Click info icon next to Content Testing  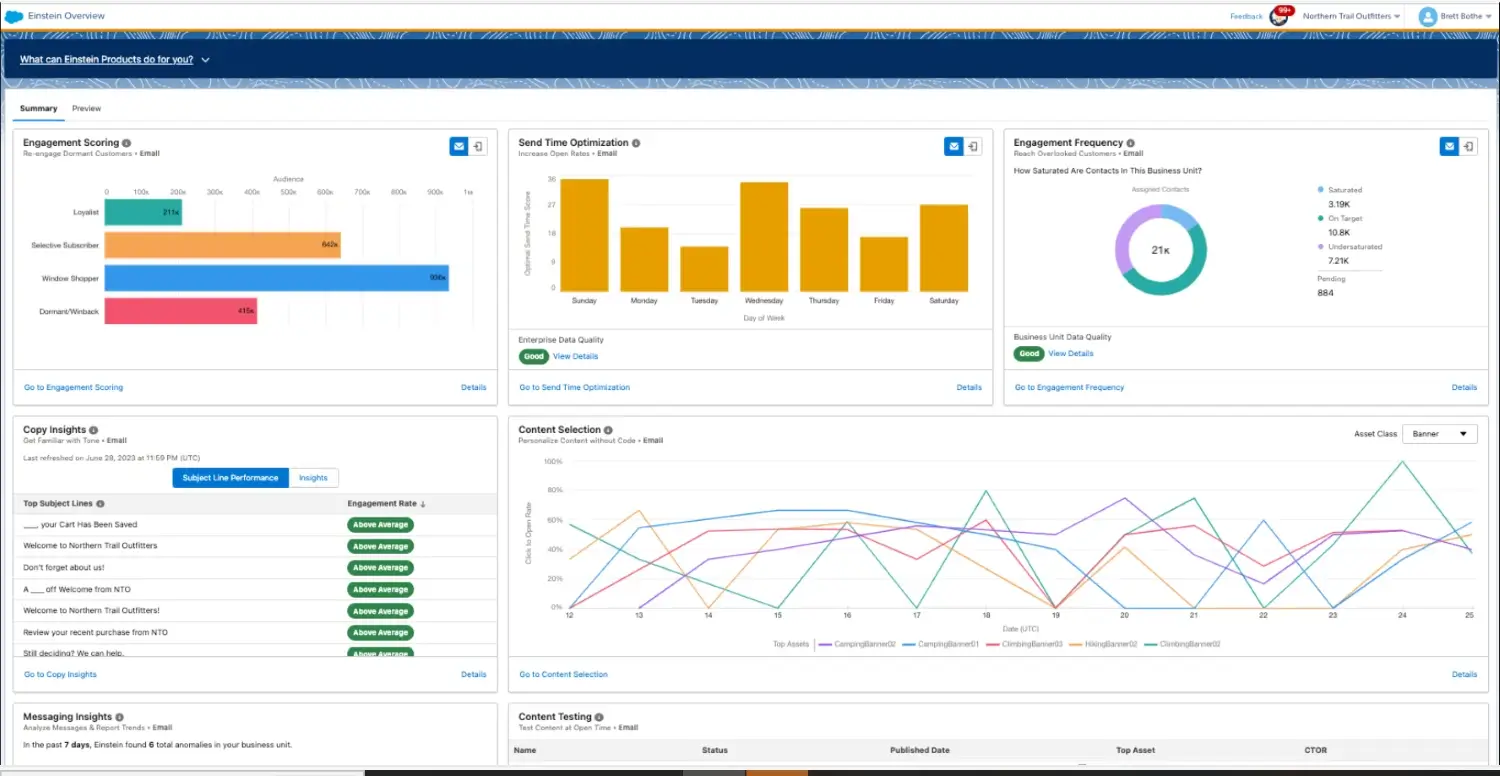coord(599,717)
